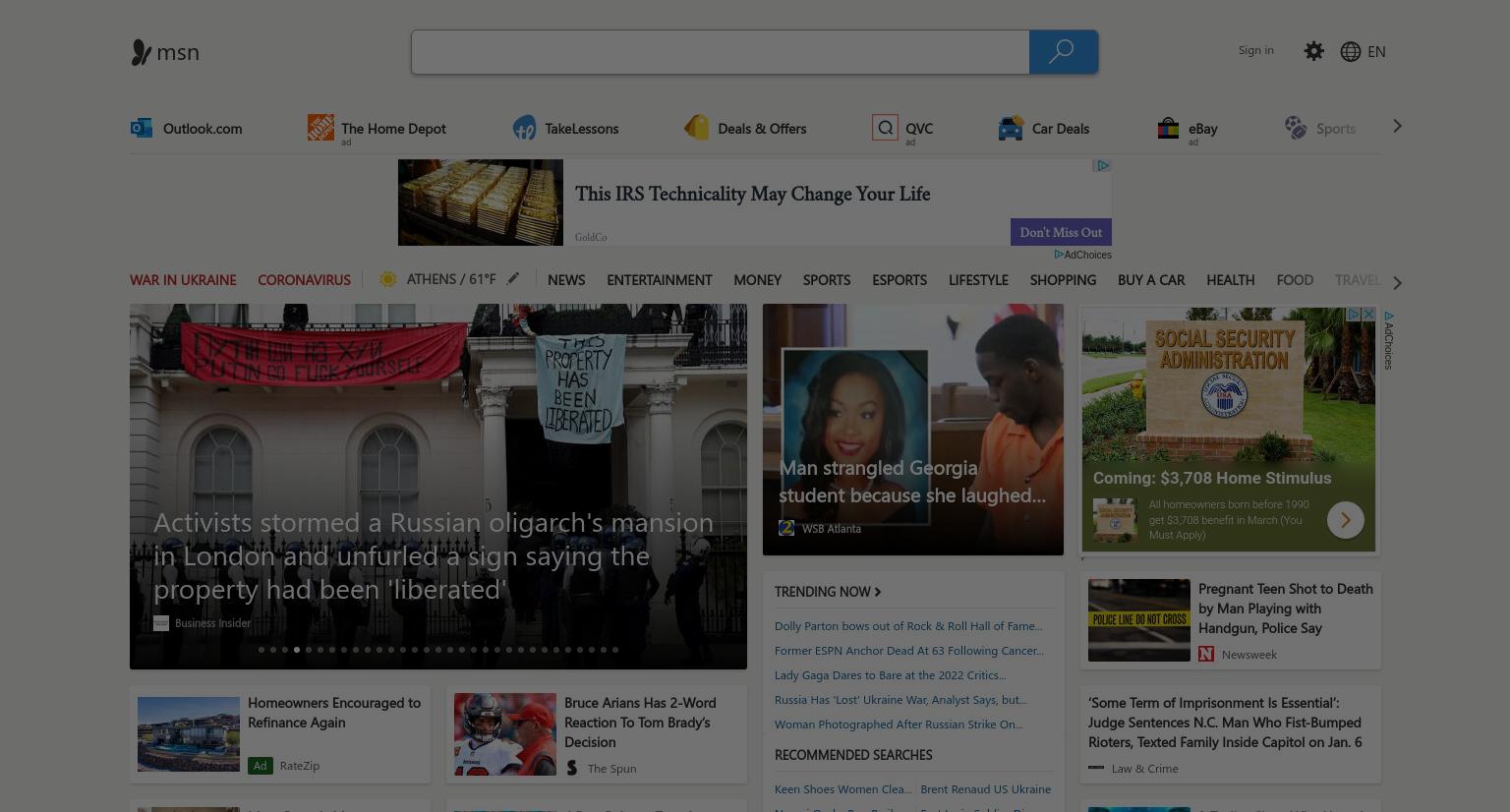1510x812 pixels.
Task: Open Keen Shoes Women recommended search
Action: coord(843,789)
